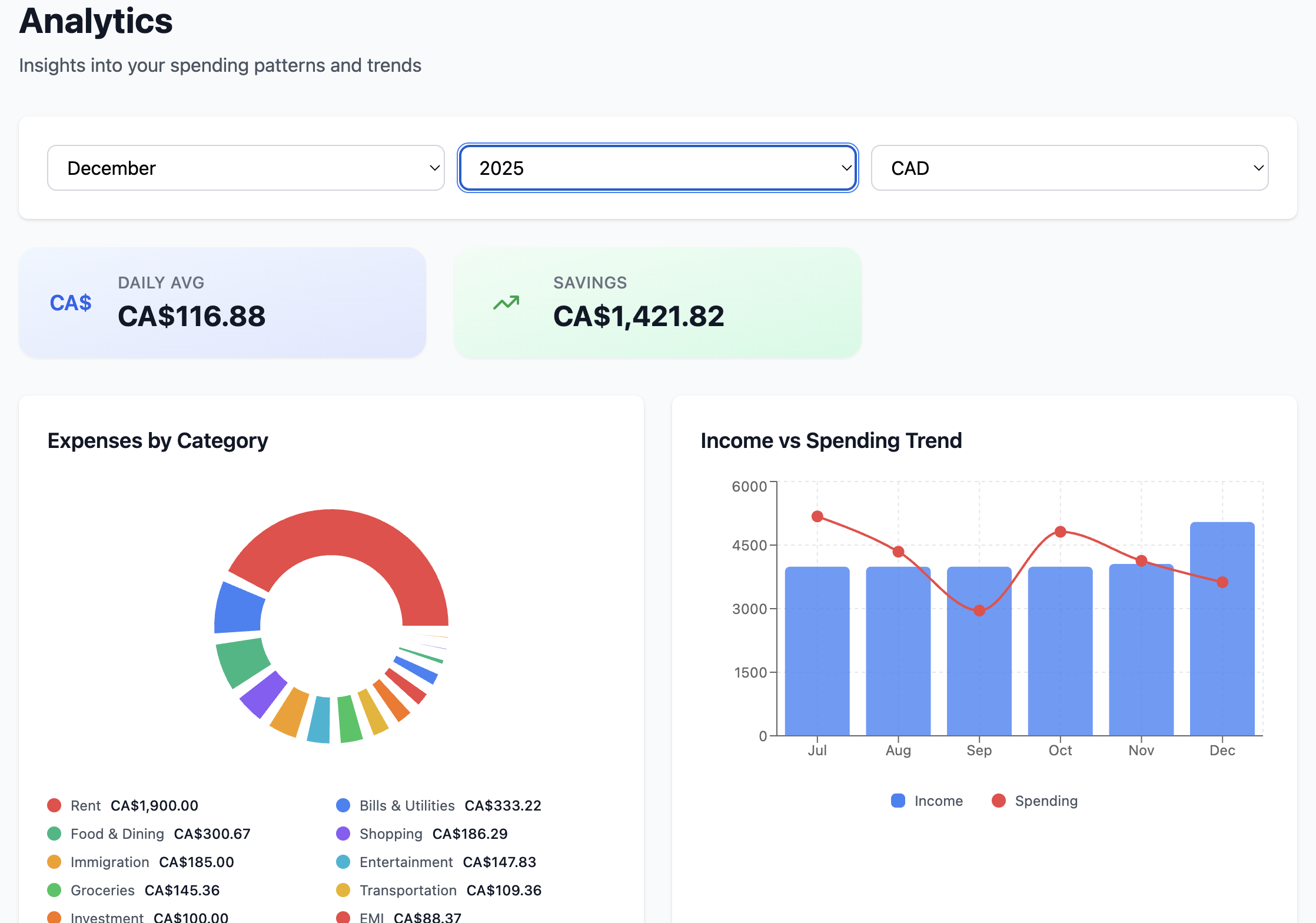Select the Income vs Spending Trend heading
The image size is (1316, 923).
[831, 440]
